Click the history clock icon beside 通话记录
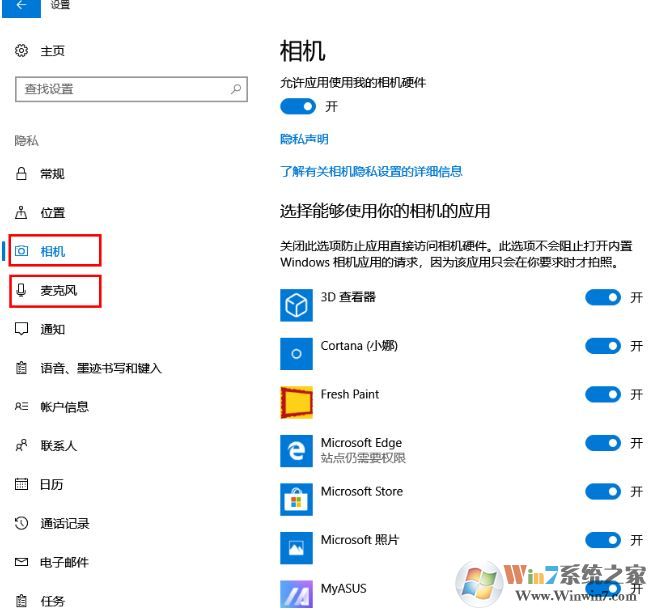Image resolution: width=653 pixels, height=610 pixels. [x=22, y=523]
